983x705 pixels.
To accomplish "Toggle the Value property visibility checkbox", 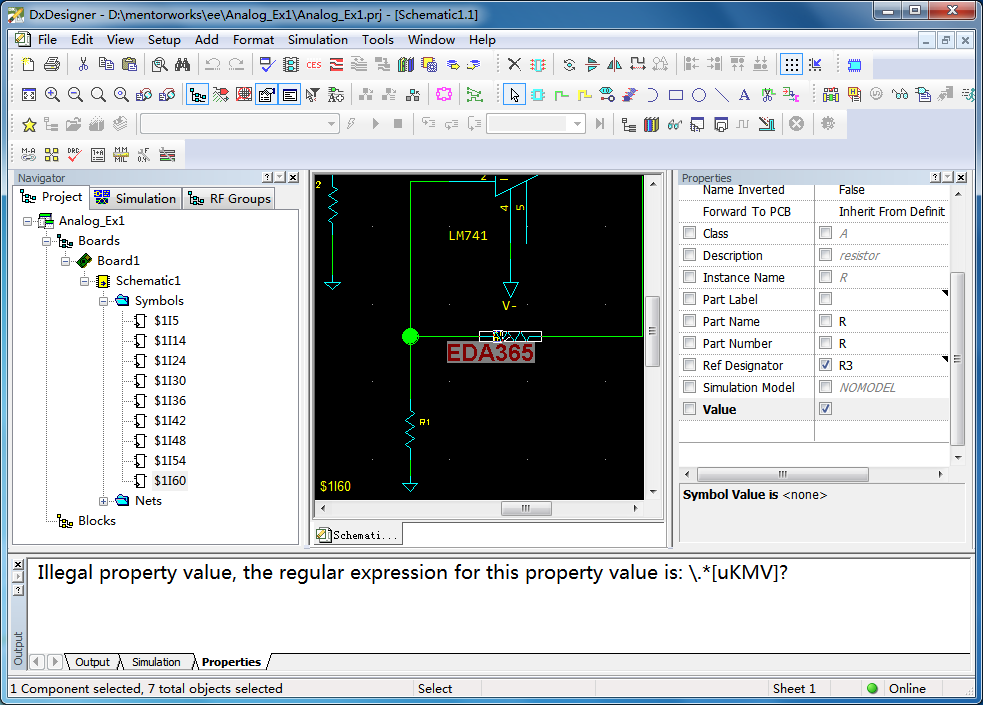I will 825,409.
